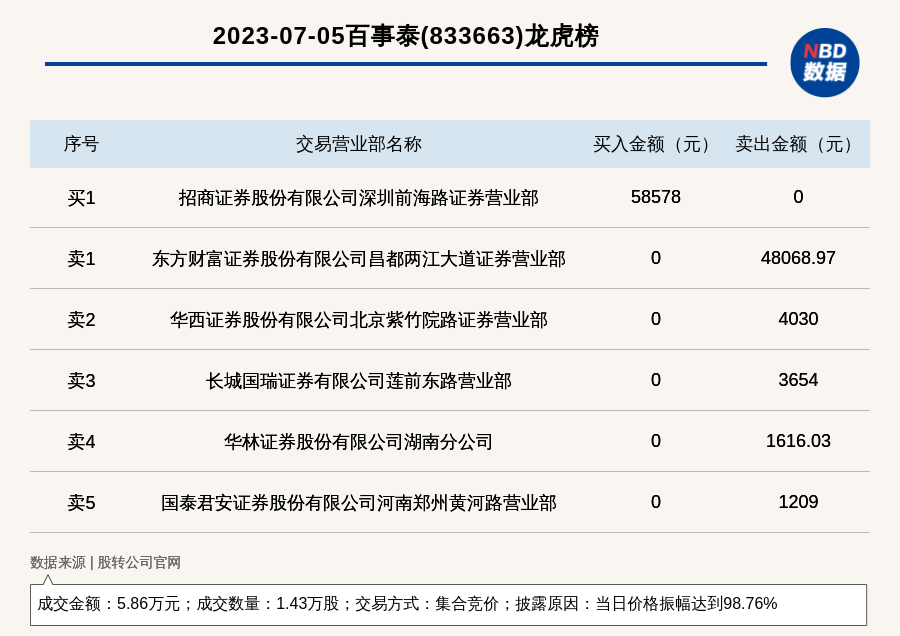Click the 成交金额：5.86万元 summary box
This screenshot has height=636, width=900.
click(448, 604)
